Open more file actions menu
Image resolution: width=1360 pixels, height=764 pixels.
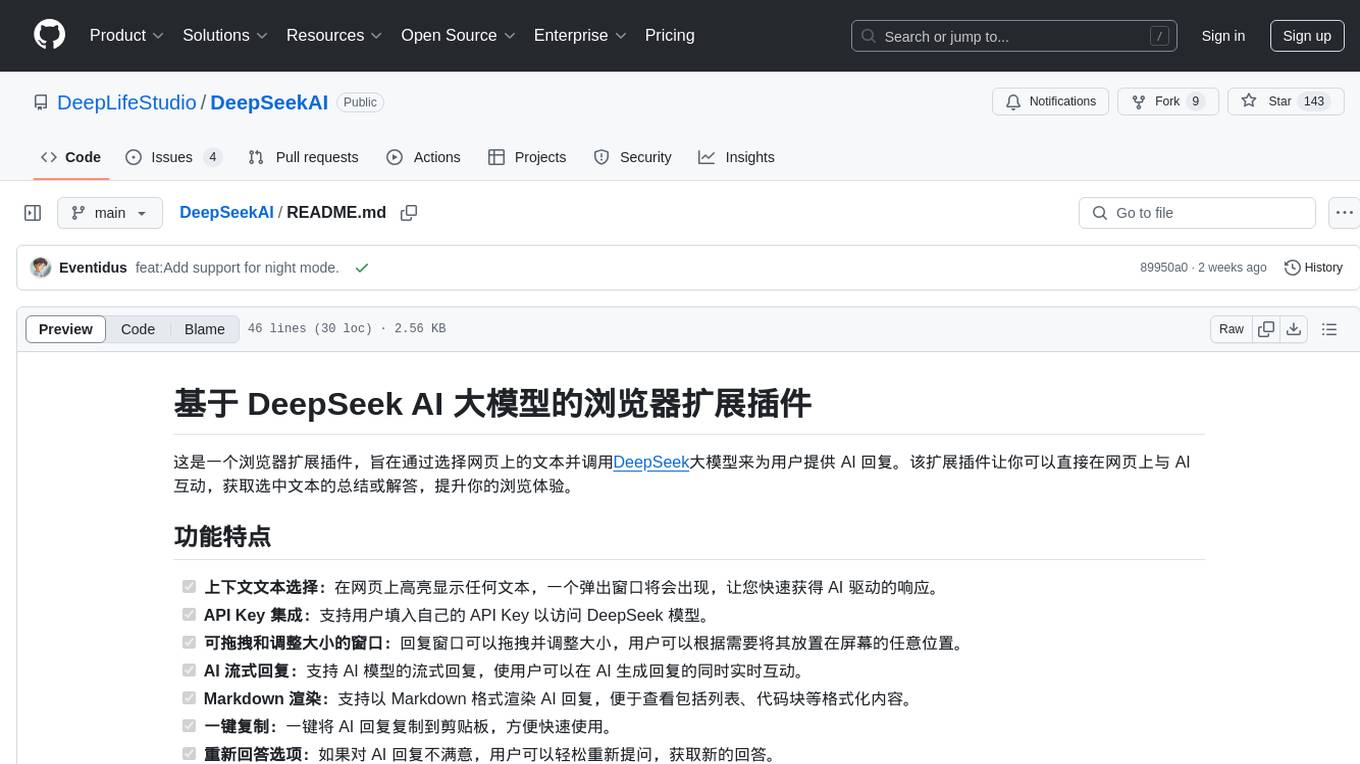[x=1344, y=213]
